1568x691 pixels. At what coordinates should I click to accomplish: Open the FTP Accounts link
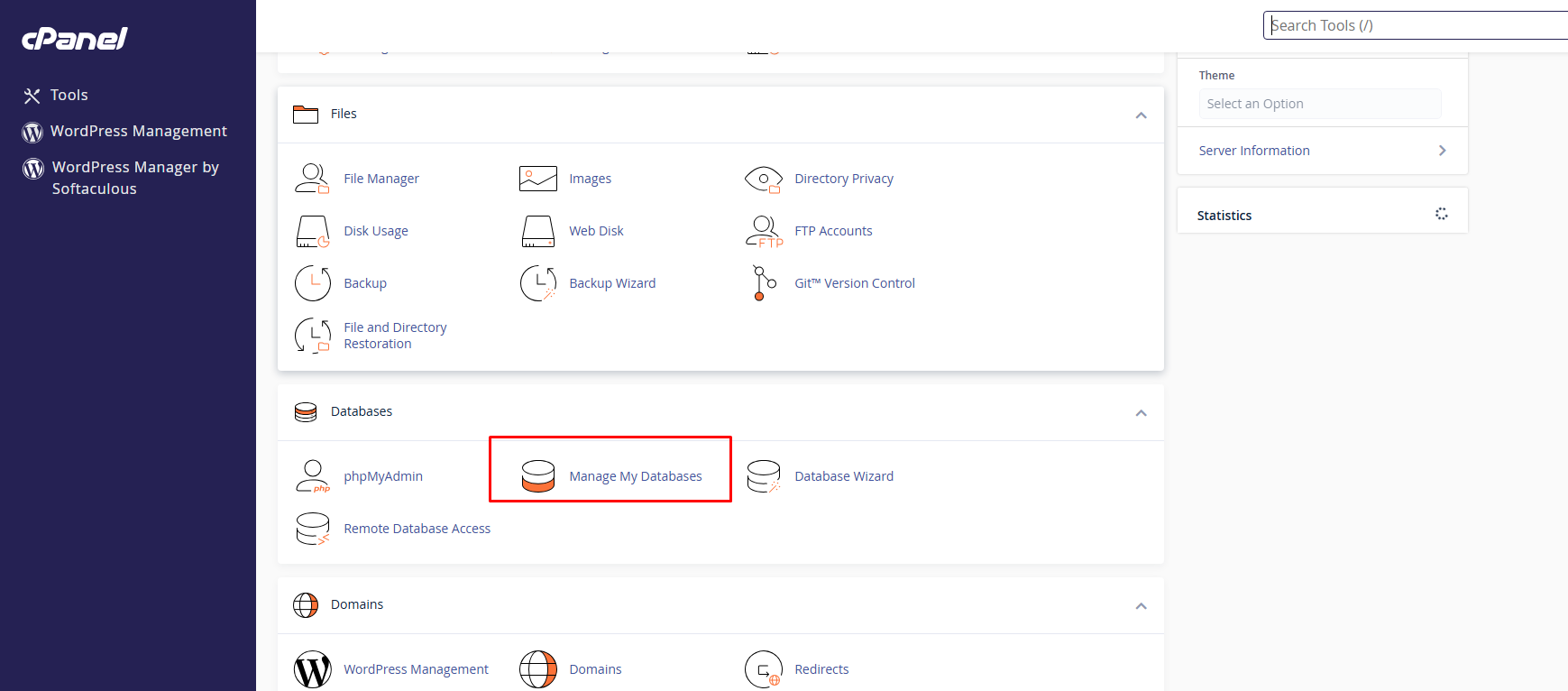tap(834, 231)
